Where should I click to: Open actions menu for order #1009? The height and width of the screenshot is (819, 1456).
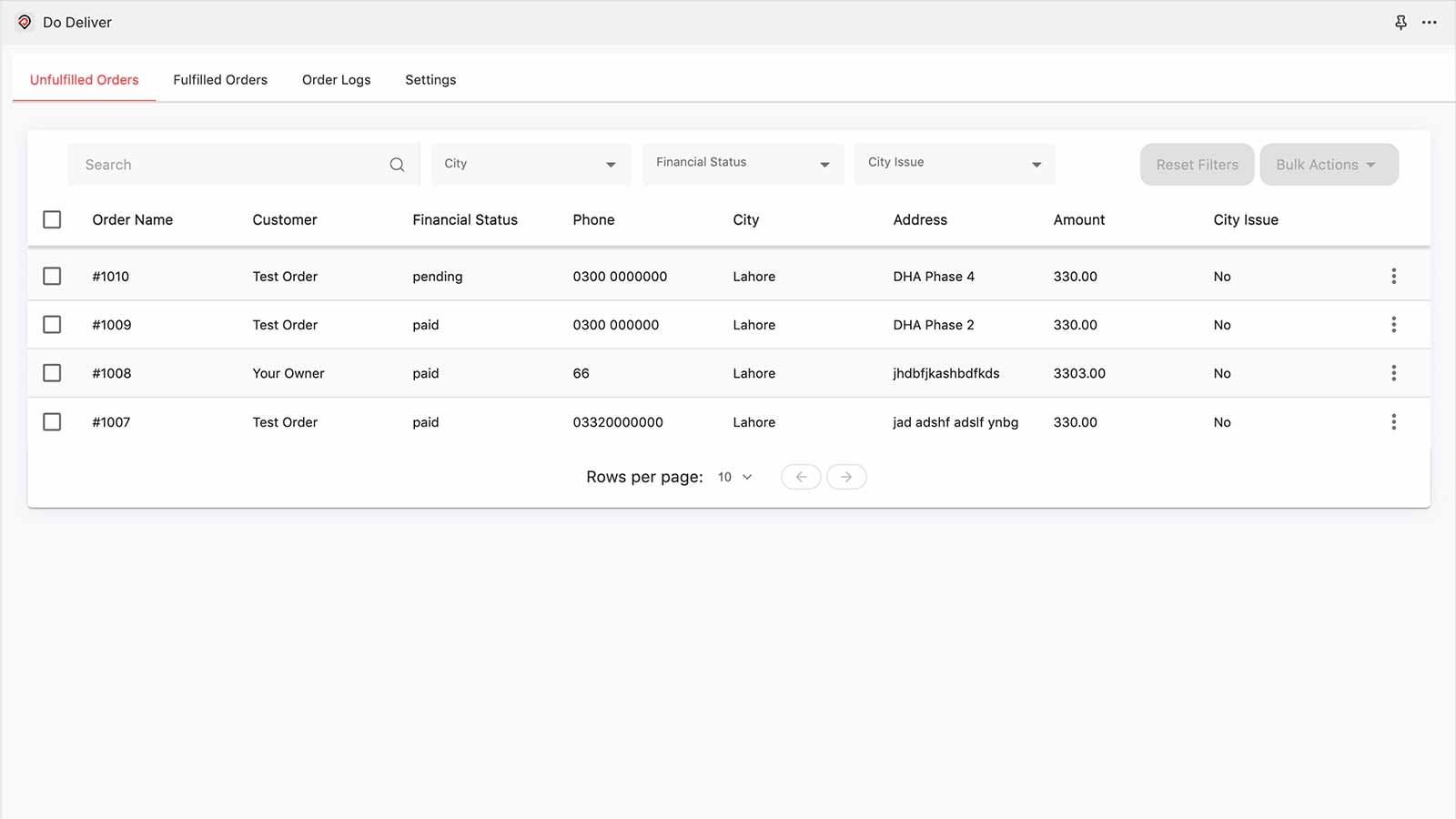(x=1393, y=325)
